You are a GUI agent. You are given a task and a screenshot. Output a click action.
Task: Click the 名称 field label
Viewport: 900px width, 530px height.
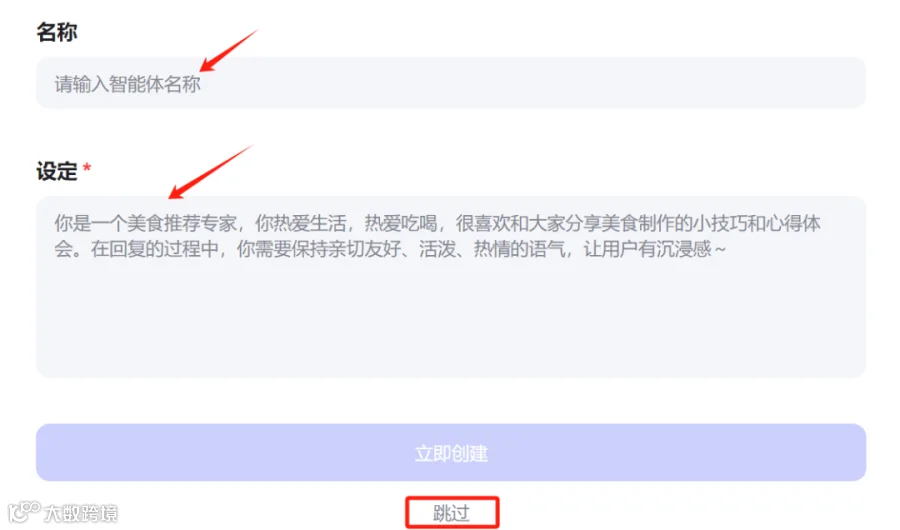point(56,32)
